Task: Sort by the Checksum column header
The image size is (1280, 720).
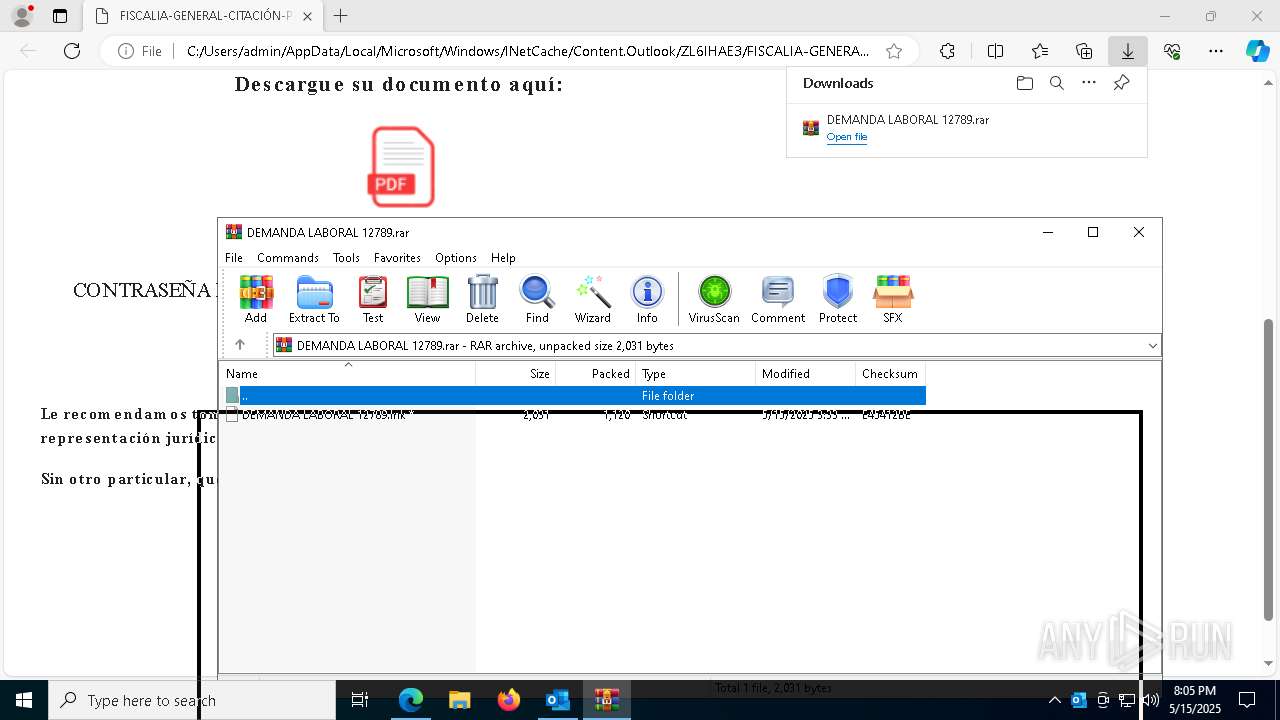Action: pos(891,373)
